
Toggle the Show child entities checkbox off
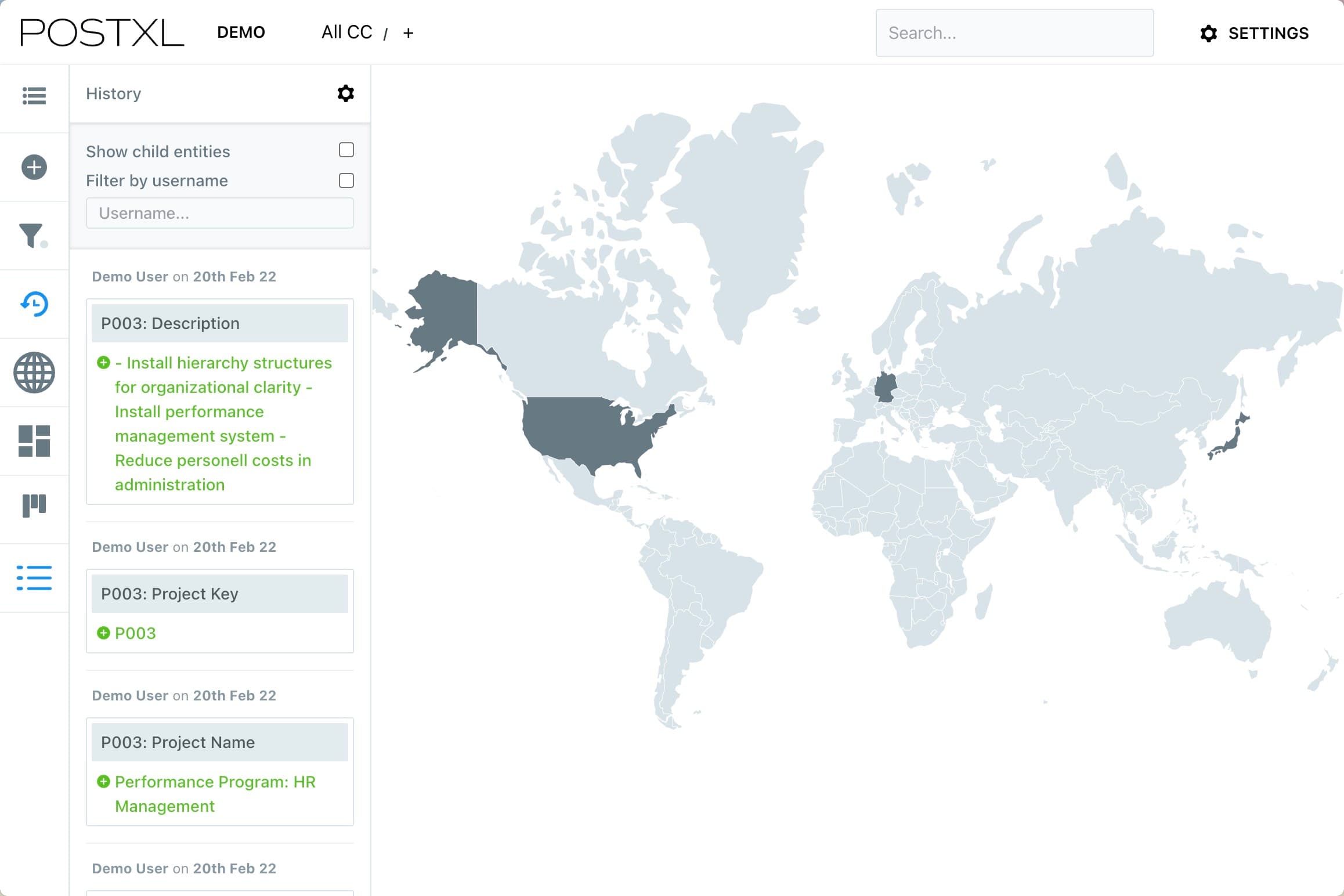[346, 150]
